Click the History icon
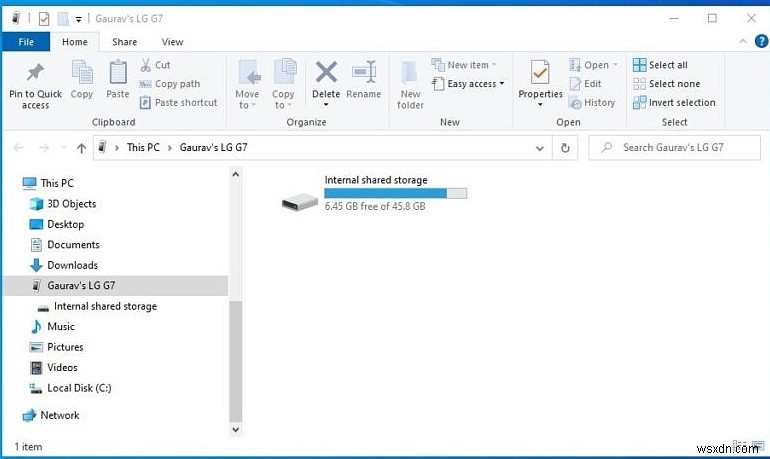Image resolution: width=770 pixels, height=459 pixels. 575,103
